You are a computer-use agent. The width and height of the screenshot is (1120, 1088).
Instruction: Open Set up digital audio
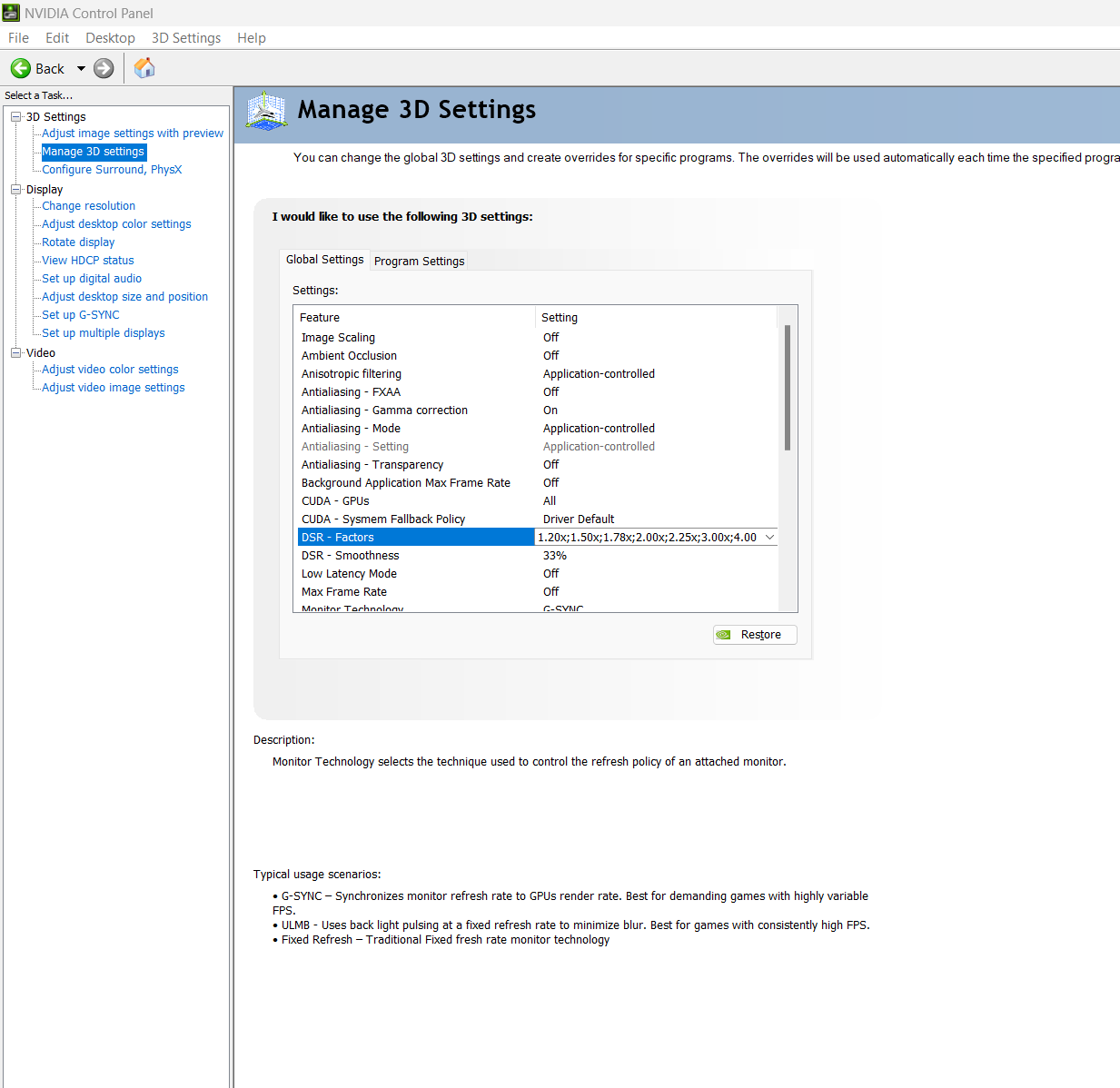click(92, 279)
